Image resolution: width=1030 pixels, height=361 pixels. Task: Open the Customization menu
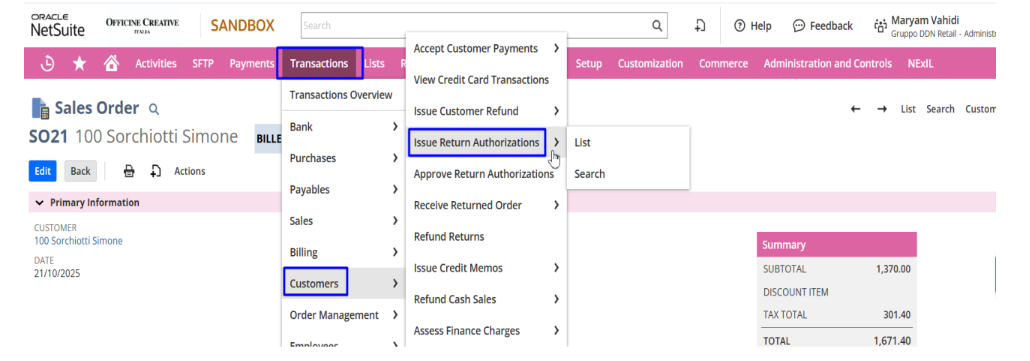[650, 64]
